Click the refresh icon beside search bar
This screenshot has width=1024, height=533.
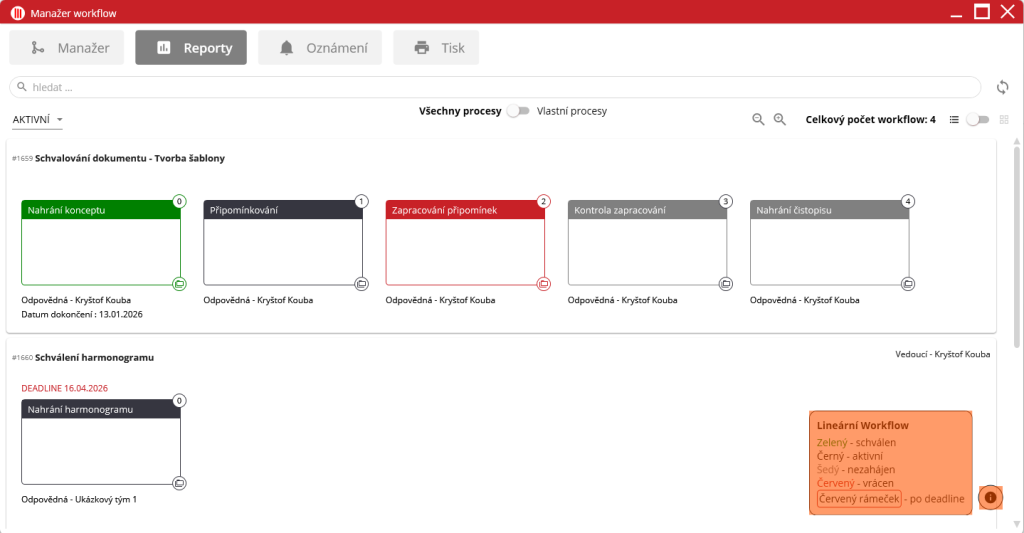point(1003,87)
